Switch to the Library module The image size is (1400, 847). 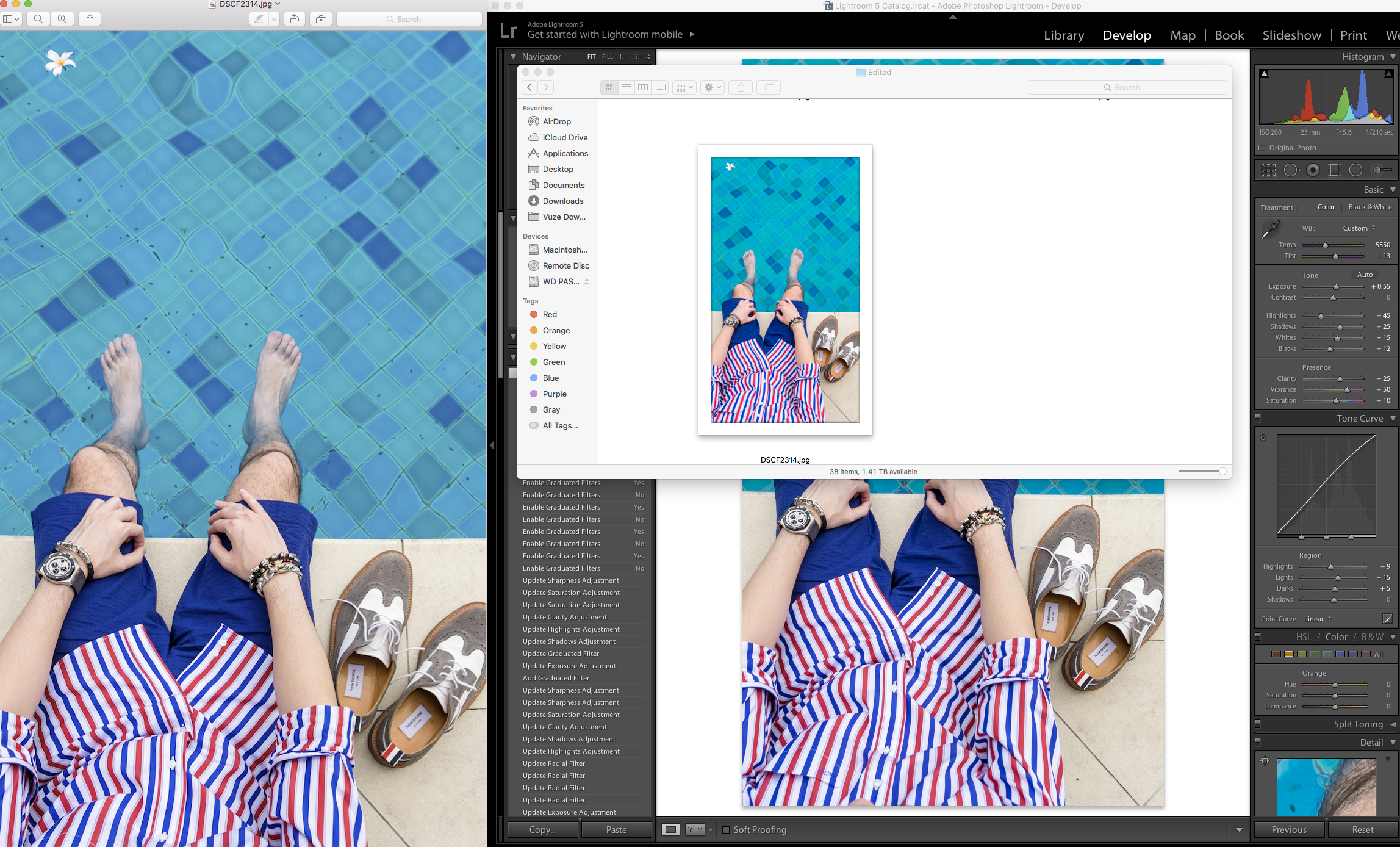tap(1064, 35)
